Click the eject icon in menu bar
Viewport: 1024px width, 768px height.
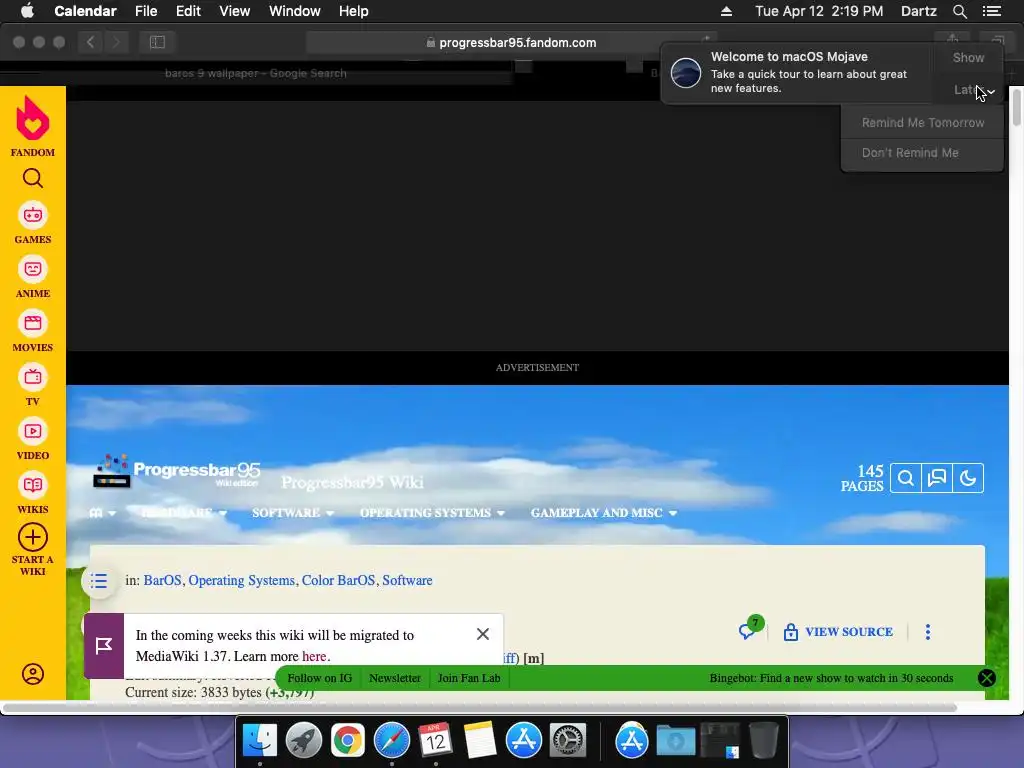[x=726, y=11]
